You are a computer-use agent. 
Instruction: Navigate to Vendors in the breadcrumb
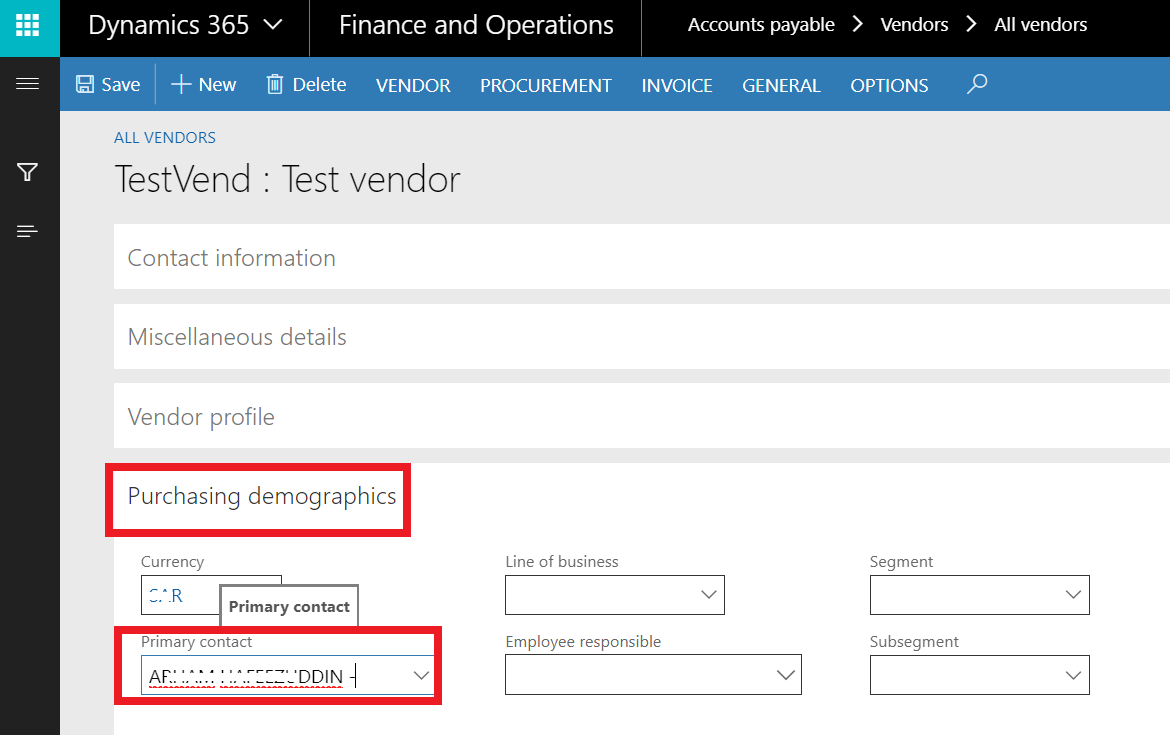(x=913, y=24)
